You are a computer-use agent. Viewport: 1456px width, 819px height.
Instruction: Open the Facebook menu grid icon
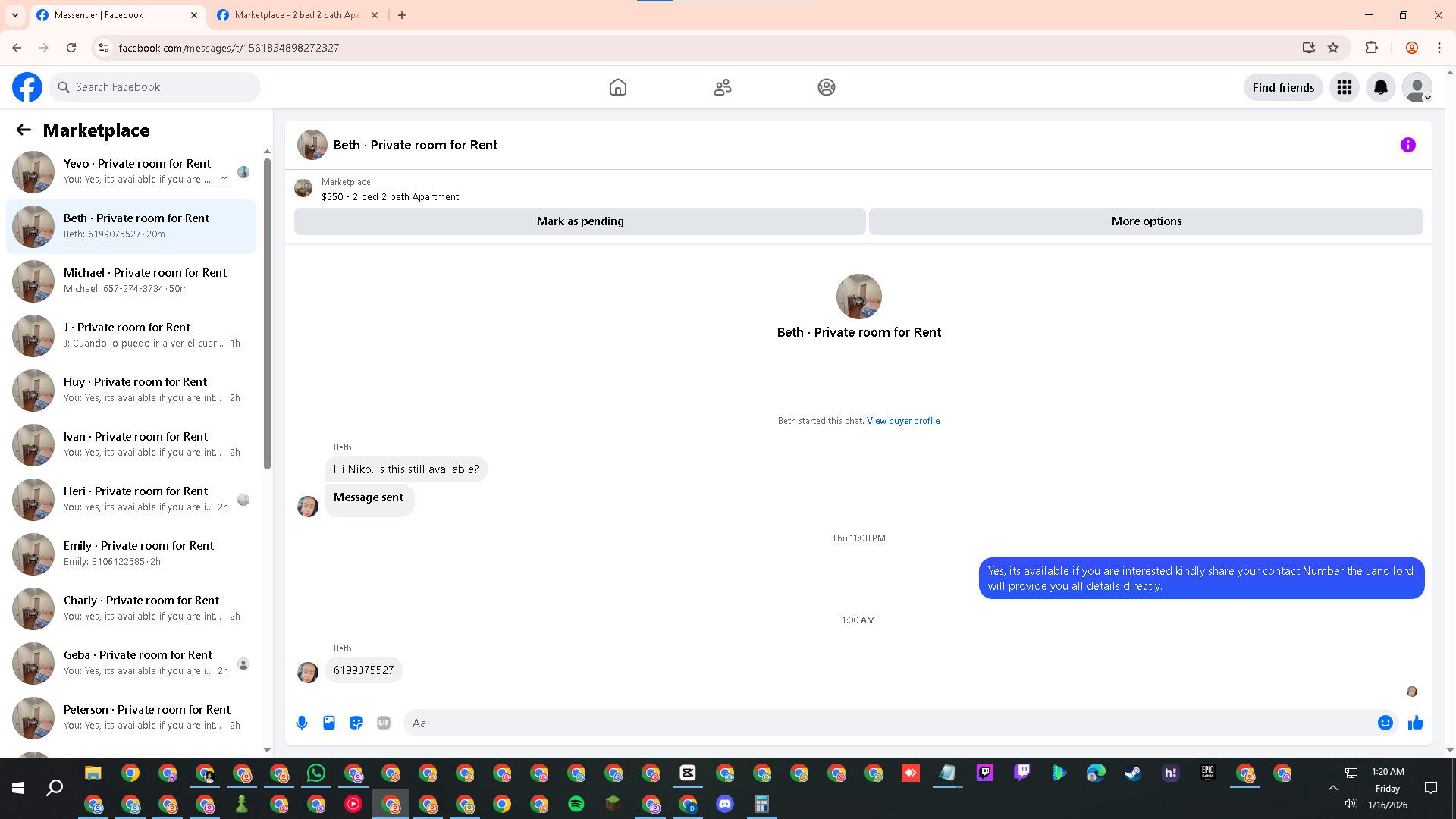[1344, 87]
